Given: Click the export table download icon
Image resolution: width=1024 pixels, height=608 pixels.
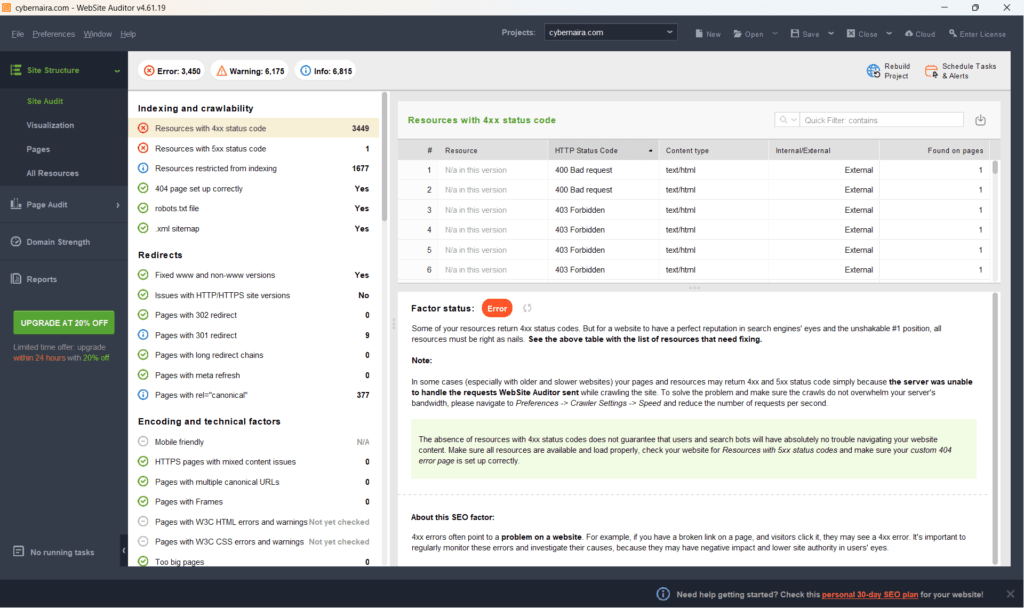Looking at the screenshot, I should tap(980, 120).
